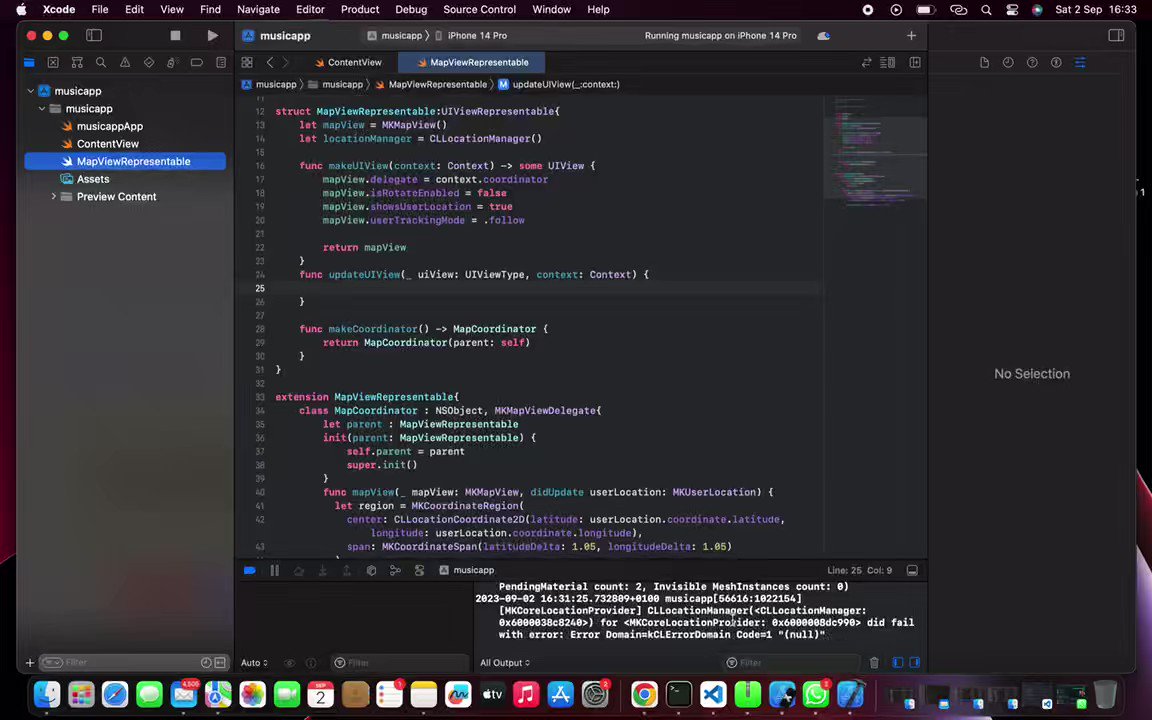Open related items grid menu in editor
The width and height of the screenshot is (1152, 720).
tap(247, 62)
